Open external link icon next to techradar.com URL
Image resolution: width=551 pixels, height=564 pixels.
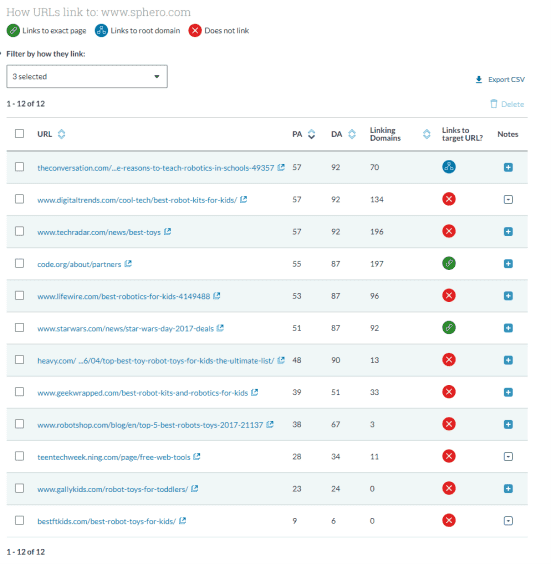pyautogui.click(x=167, y=232)
